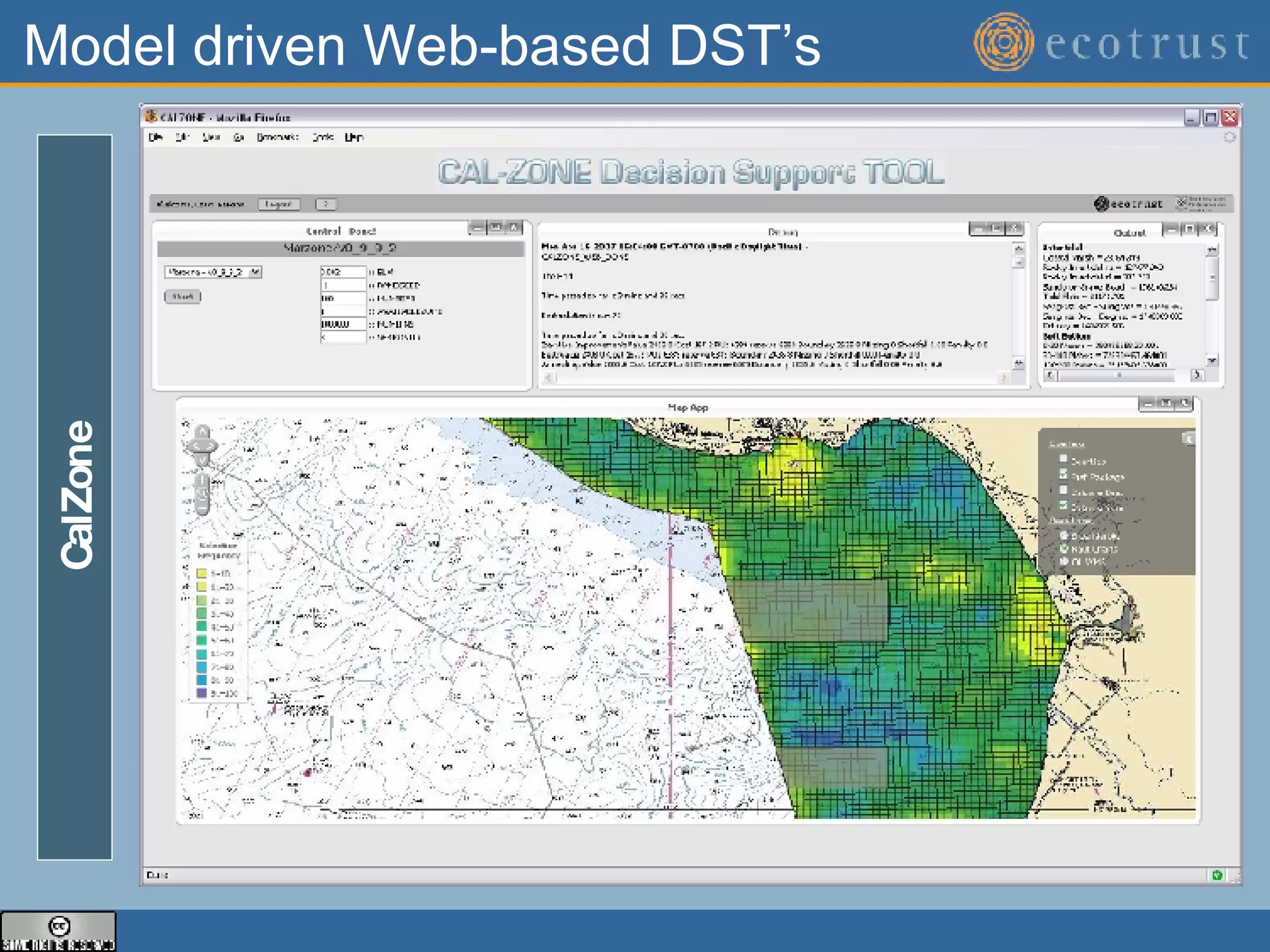Open the Edit menu
This screenshot has width=1270, height=952.
(182, 137)
